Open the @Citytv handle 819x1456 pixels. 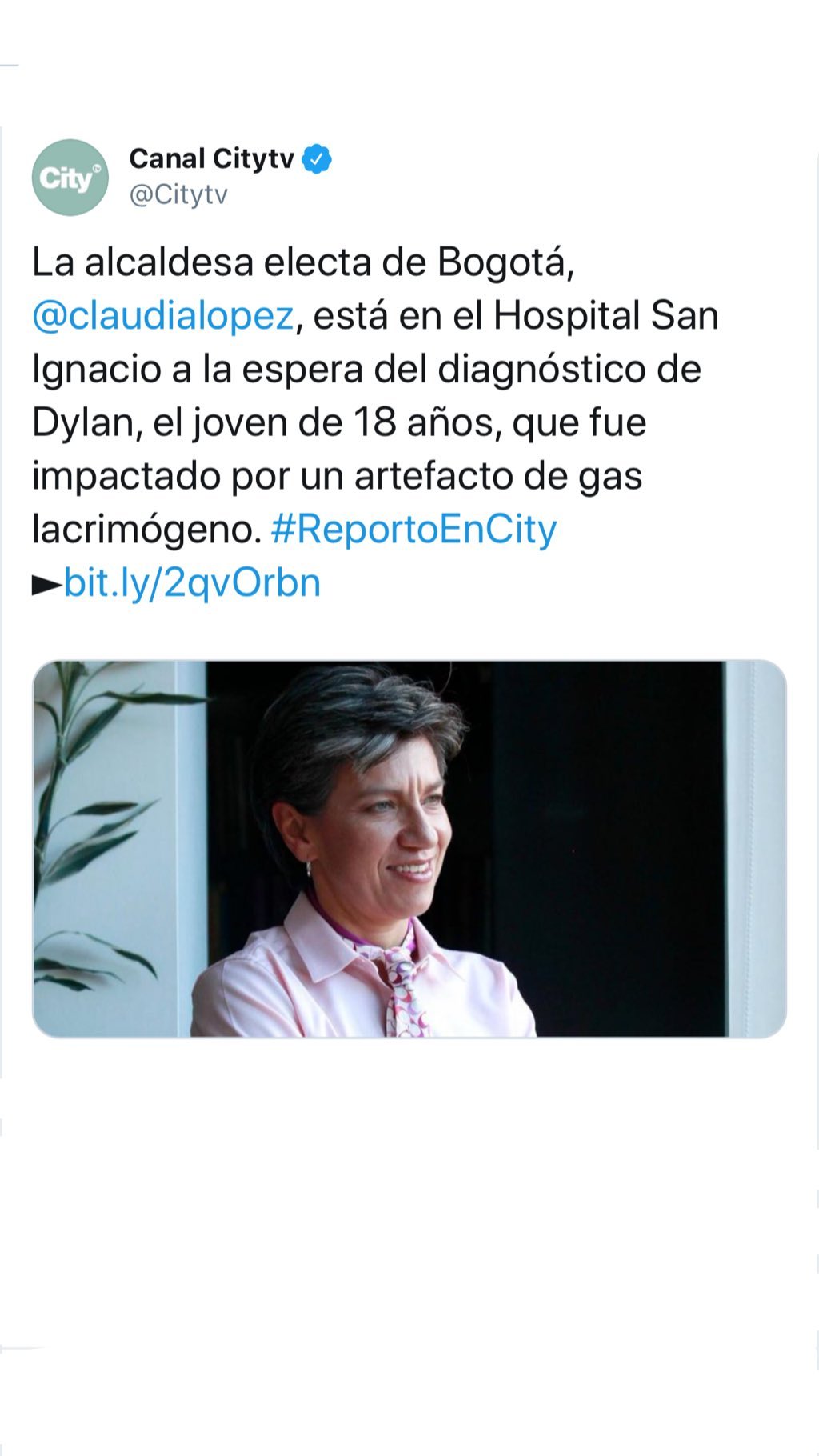pos(179,195)
